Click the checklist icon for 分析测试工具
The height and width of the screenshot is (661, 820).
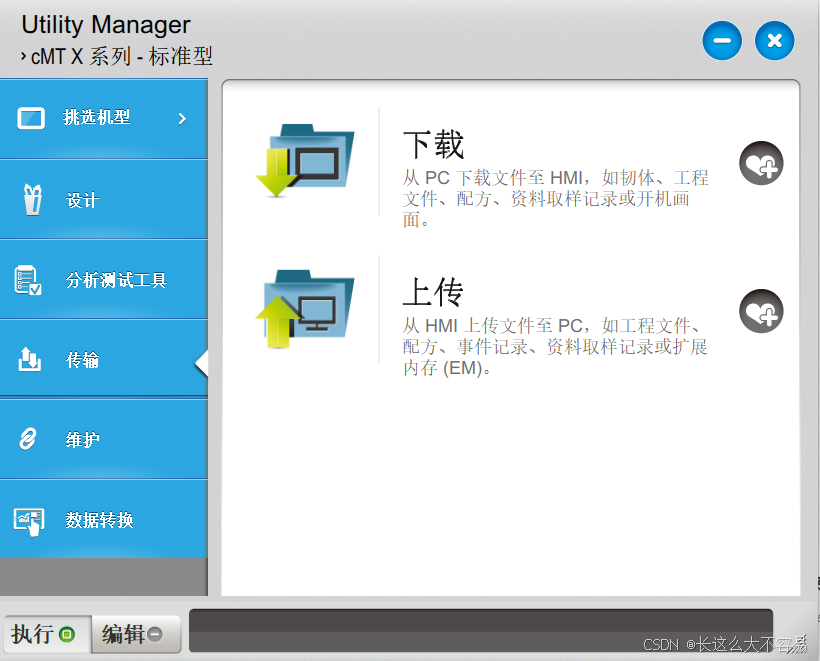point(28,280)
